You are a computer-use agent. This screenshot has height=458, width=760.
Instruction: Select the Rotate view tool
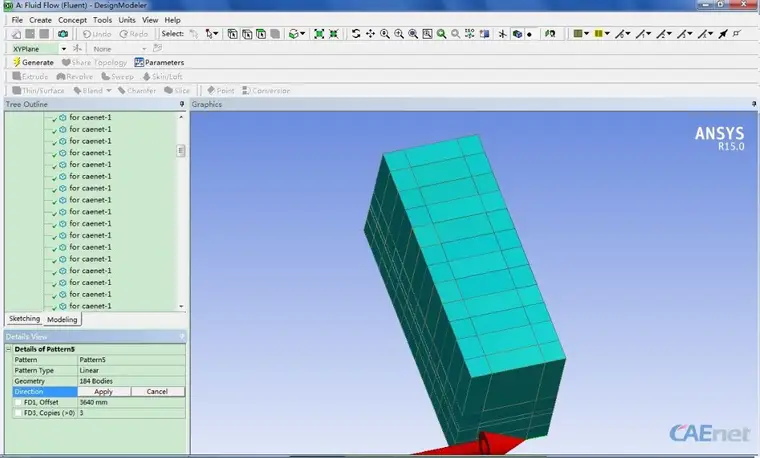pos(356,34)
